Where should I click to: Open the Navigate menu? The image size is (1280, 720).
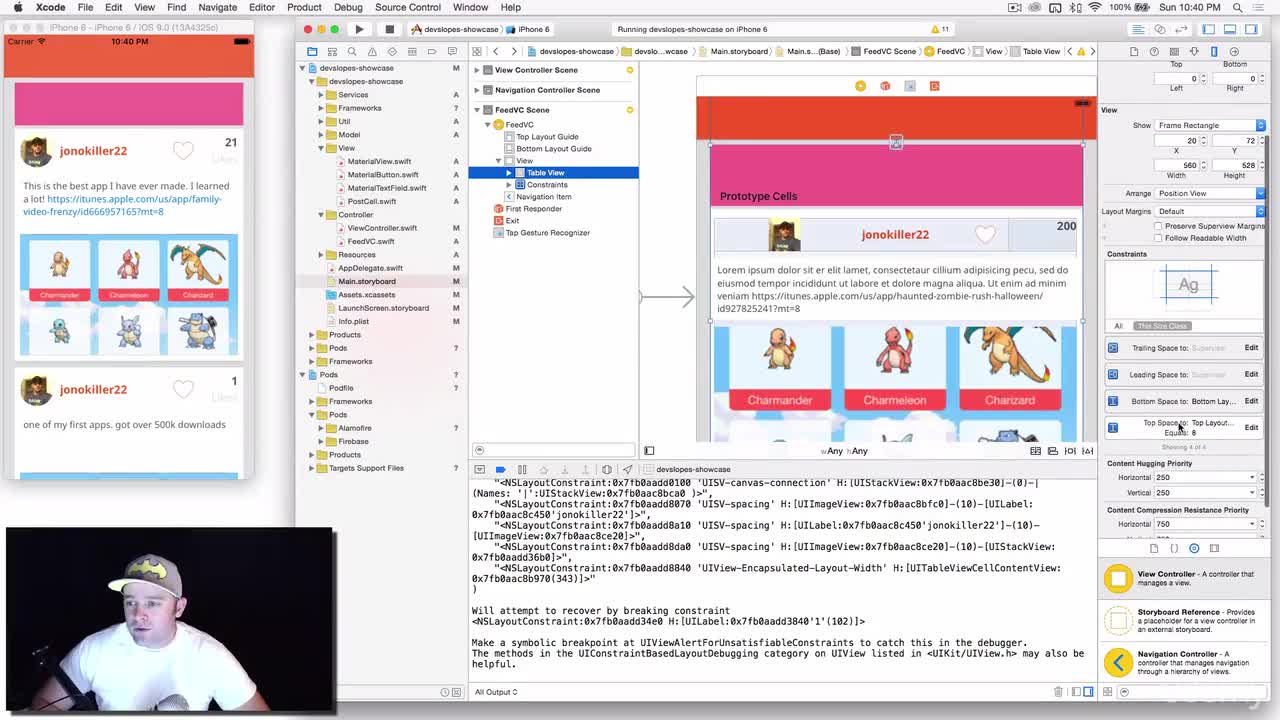coord(217,7)
